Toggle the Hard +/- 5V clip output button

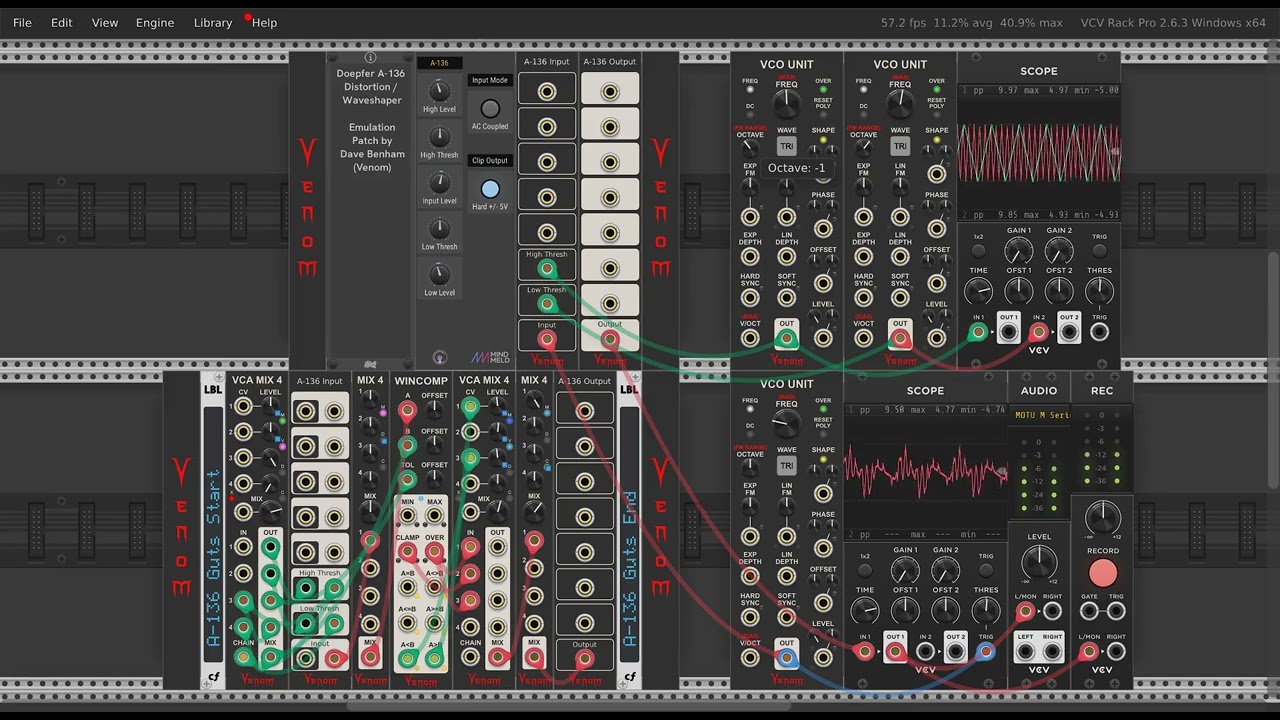pyautogui.click(x=490, y=189)
